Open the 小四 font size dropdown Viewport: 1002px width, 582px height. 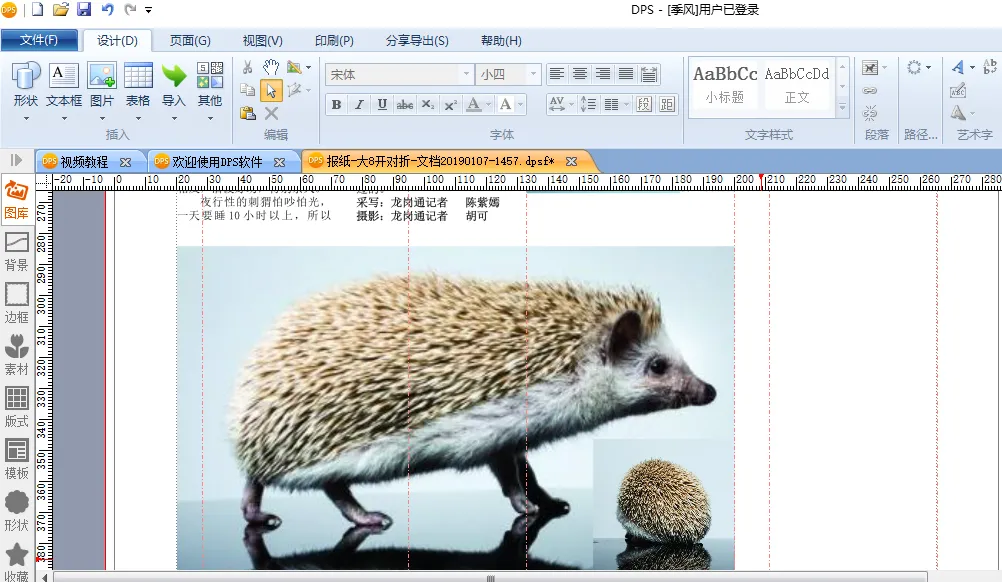[x=533, y=75]
